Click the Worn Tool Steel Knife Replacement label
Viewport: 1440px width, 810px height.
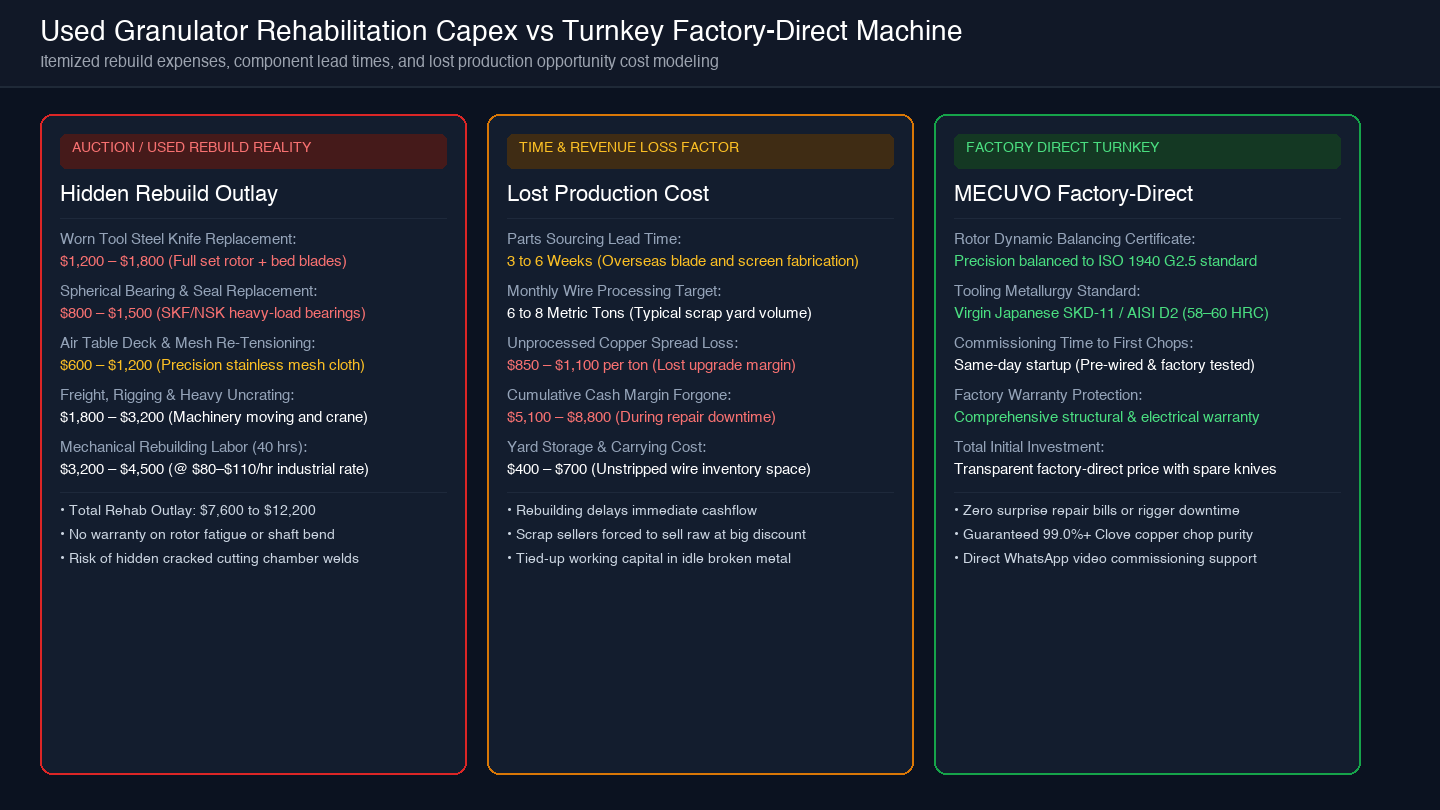pos(178,239)
